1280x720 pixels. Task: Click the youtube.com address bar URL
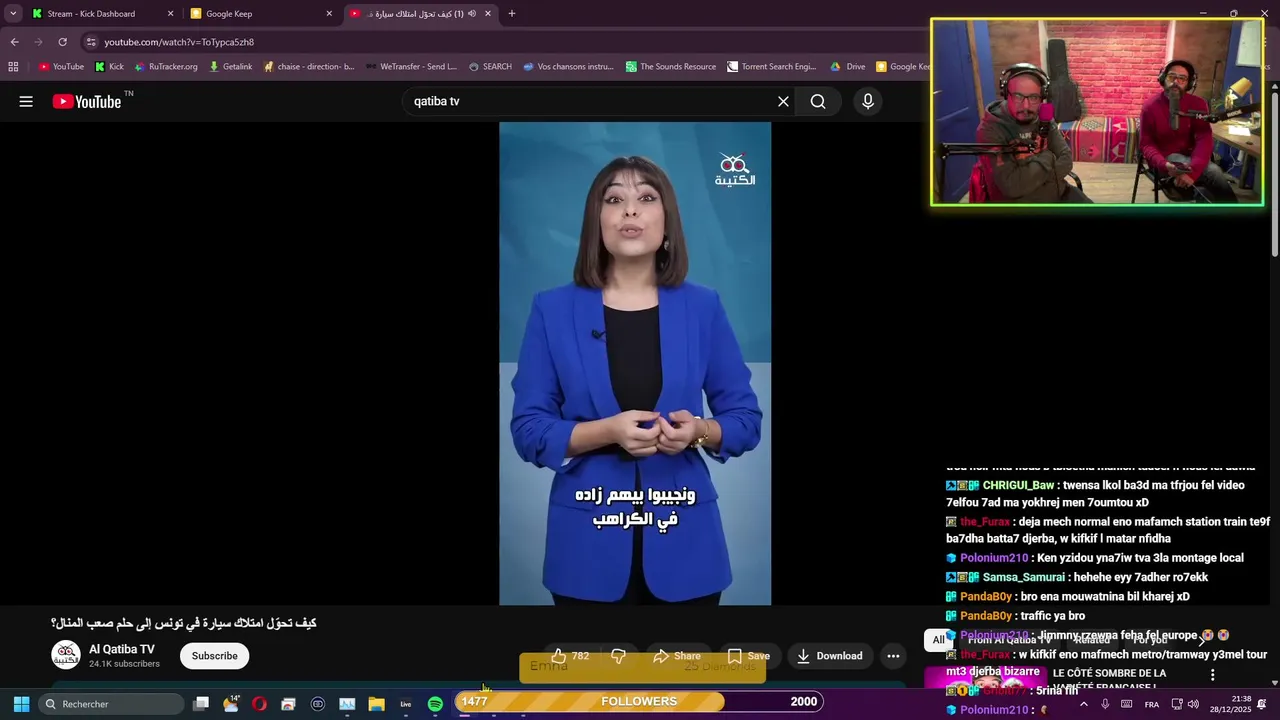[x=179, y=42]
